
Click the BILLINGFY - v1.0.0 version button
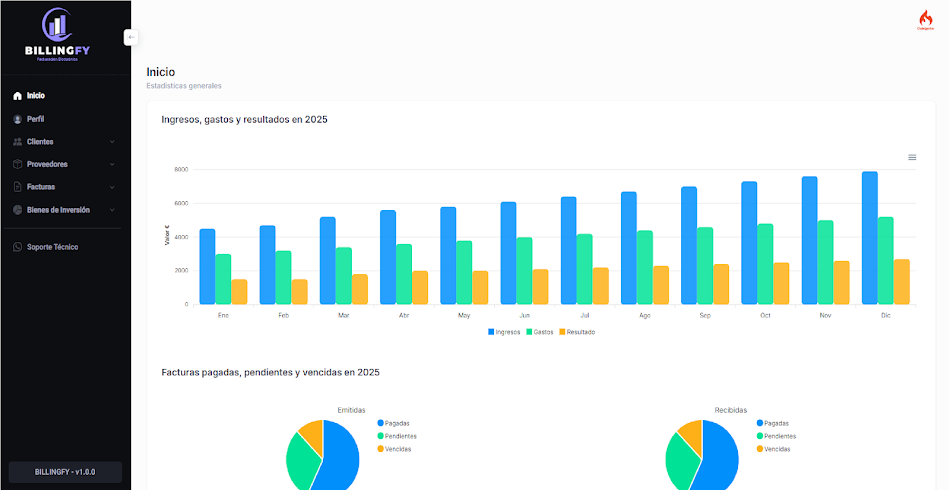65,472
